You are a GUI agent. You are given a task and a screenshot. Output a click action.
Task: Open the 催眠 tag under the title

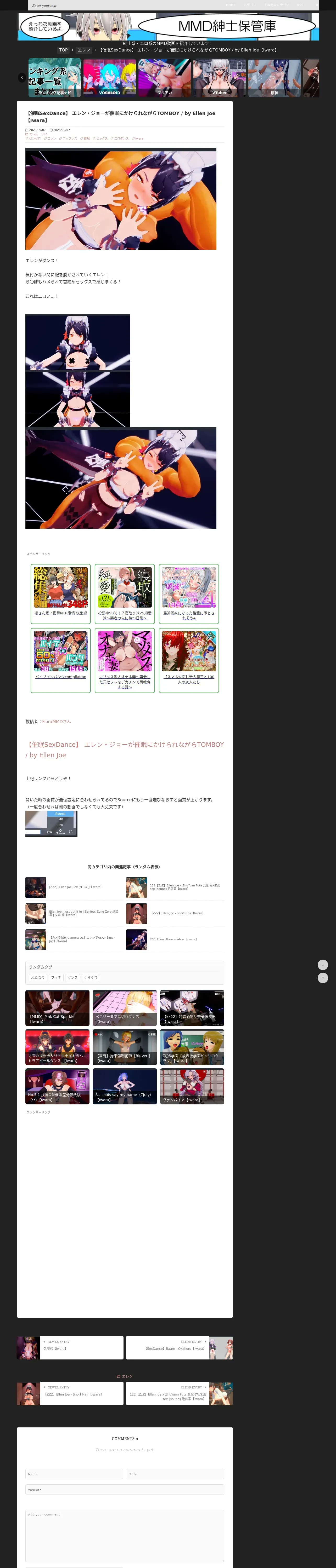[x=85, y=138]
